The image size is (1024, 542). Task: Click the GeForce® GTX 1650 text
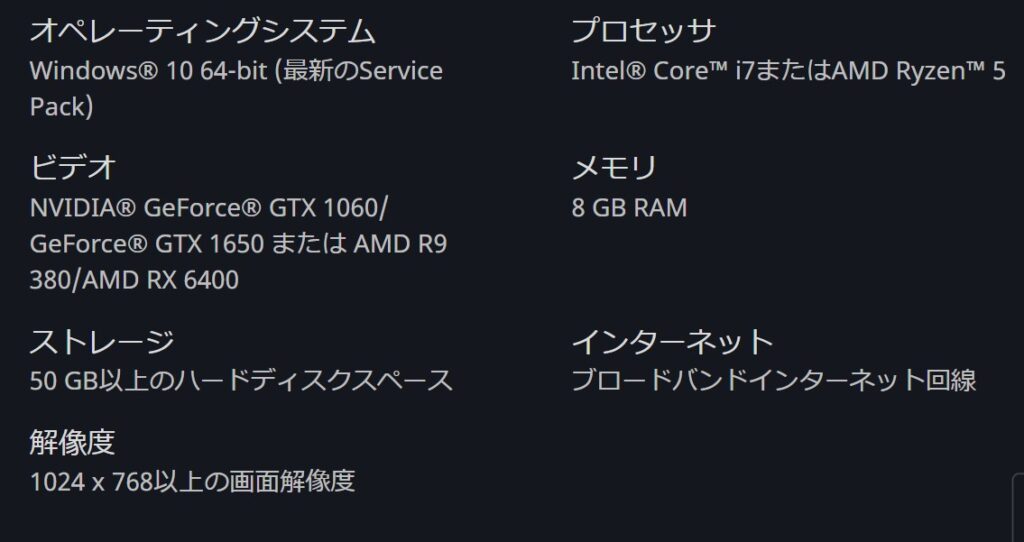tap(147, 244)
